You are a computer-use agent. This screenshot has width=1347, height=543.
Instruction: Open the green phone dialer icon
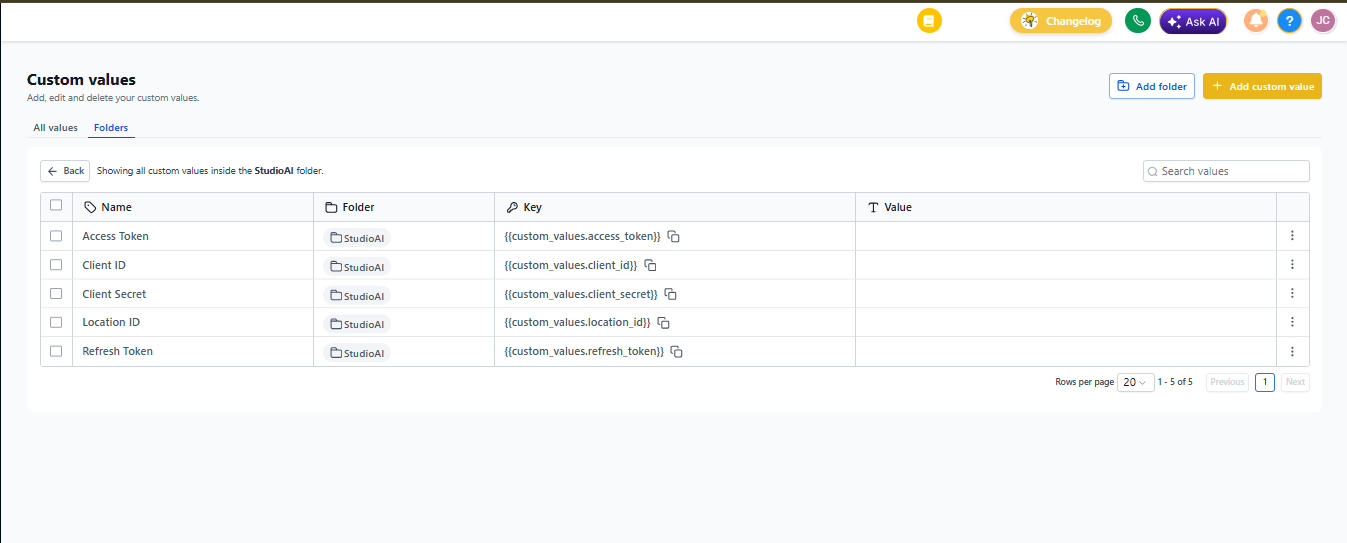tap(1137, 21)
